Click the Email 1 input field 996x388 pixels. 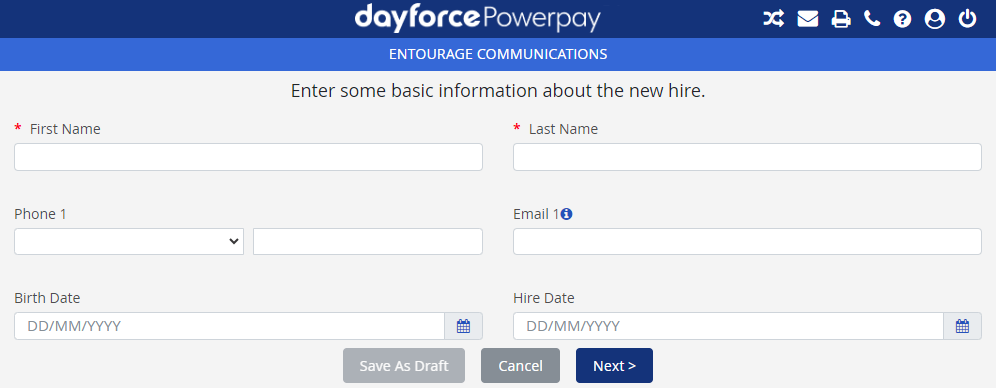[x=747, y=241]
